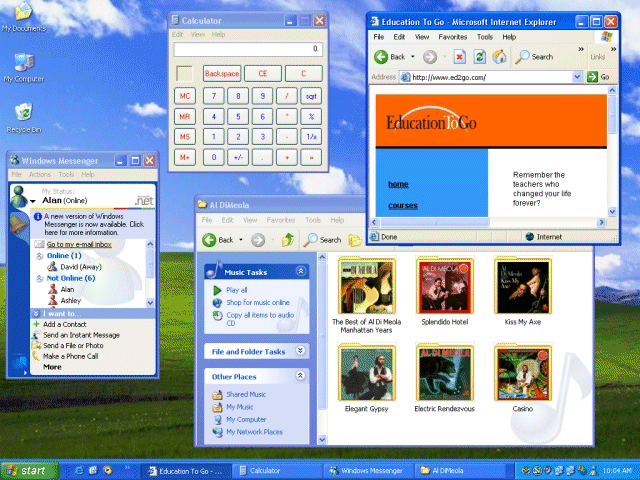The height and width of the screenshot is (480, 640).
Task: Click the CE button in Calculator
Action: click(x=262, y=73)
